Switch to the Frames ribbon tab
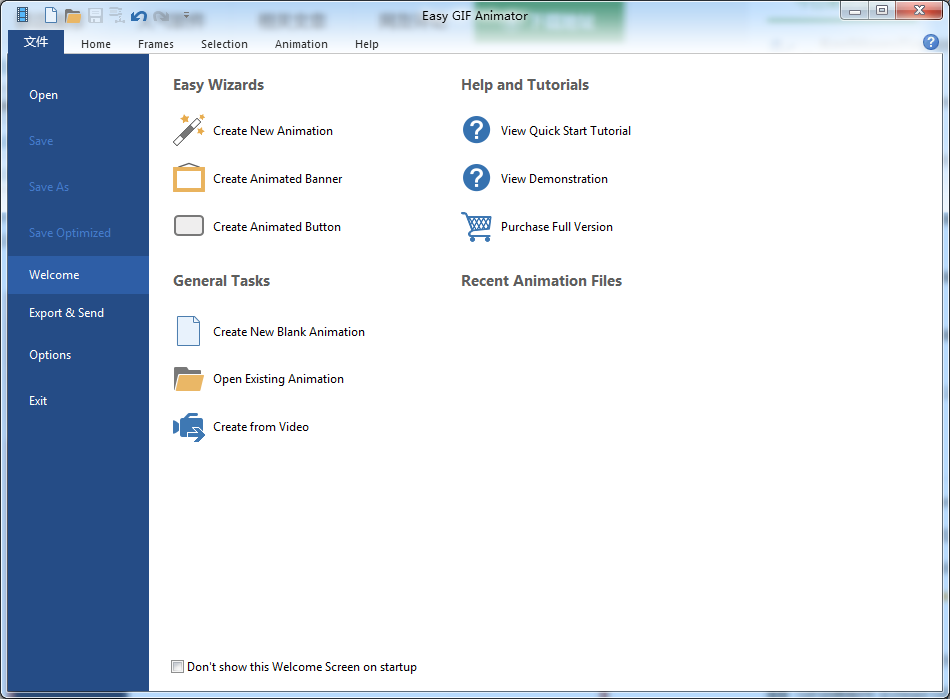This screenshot has height=699, width=950. pyautogui.click(x=156, y=44)
